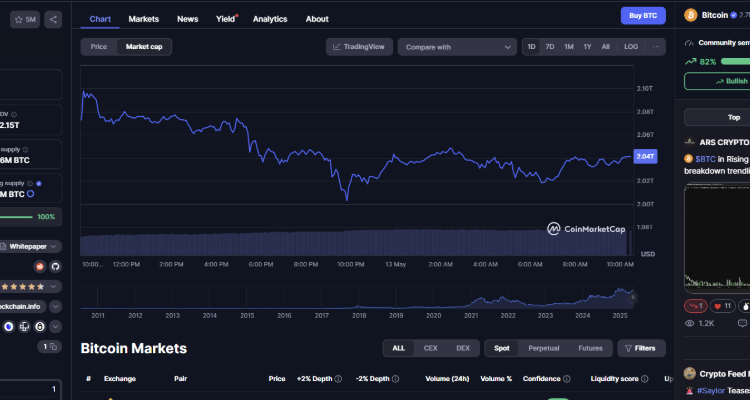
Task: Click the Buy BTC button
Action: tap(643, 16)
